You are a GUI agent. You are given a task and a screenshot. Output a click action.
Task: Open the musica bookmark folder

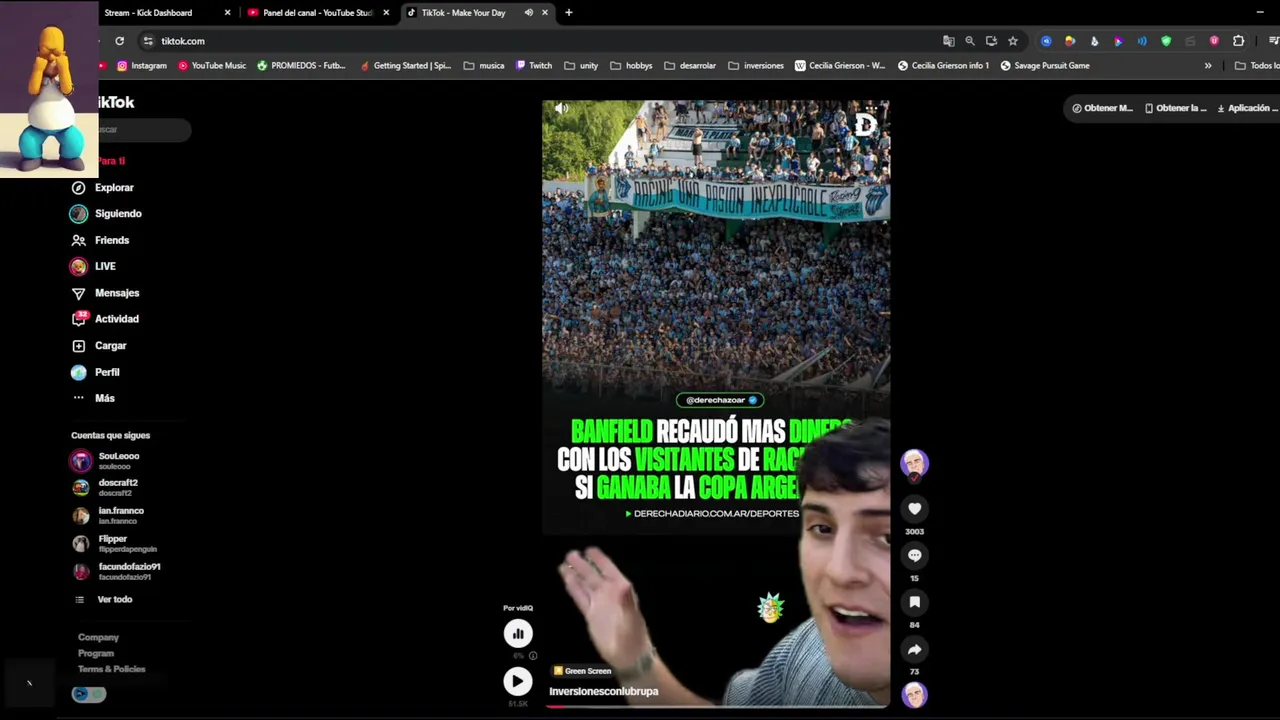(x=484, y=66)
